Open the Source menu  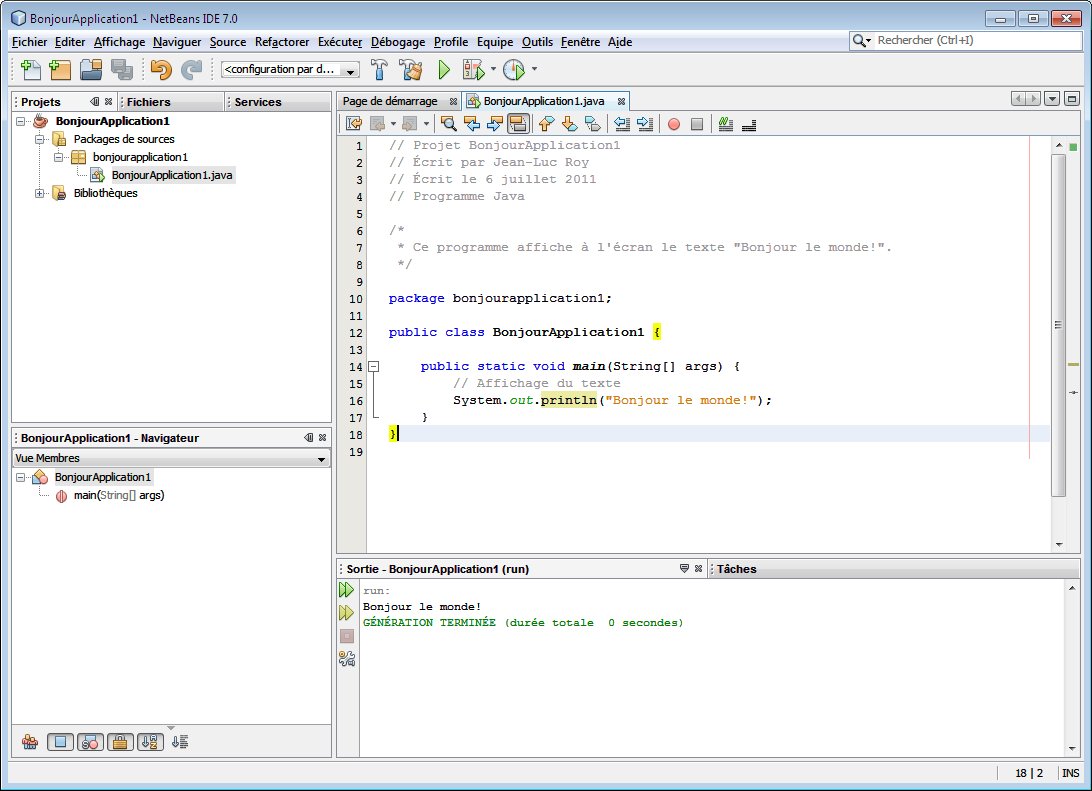point(228,42)
